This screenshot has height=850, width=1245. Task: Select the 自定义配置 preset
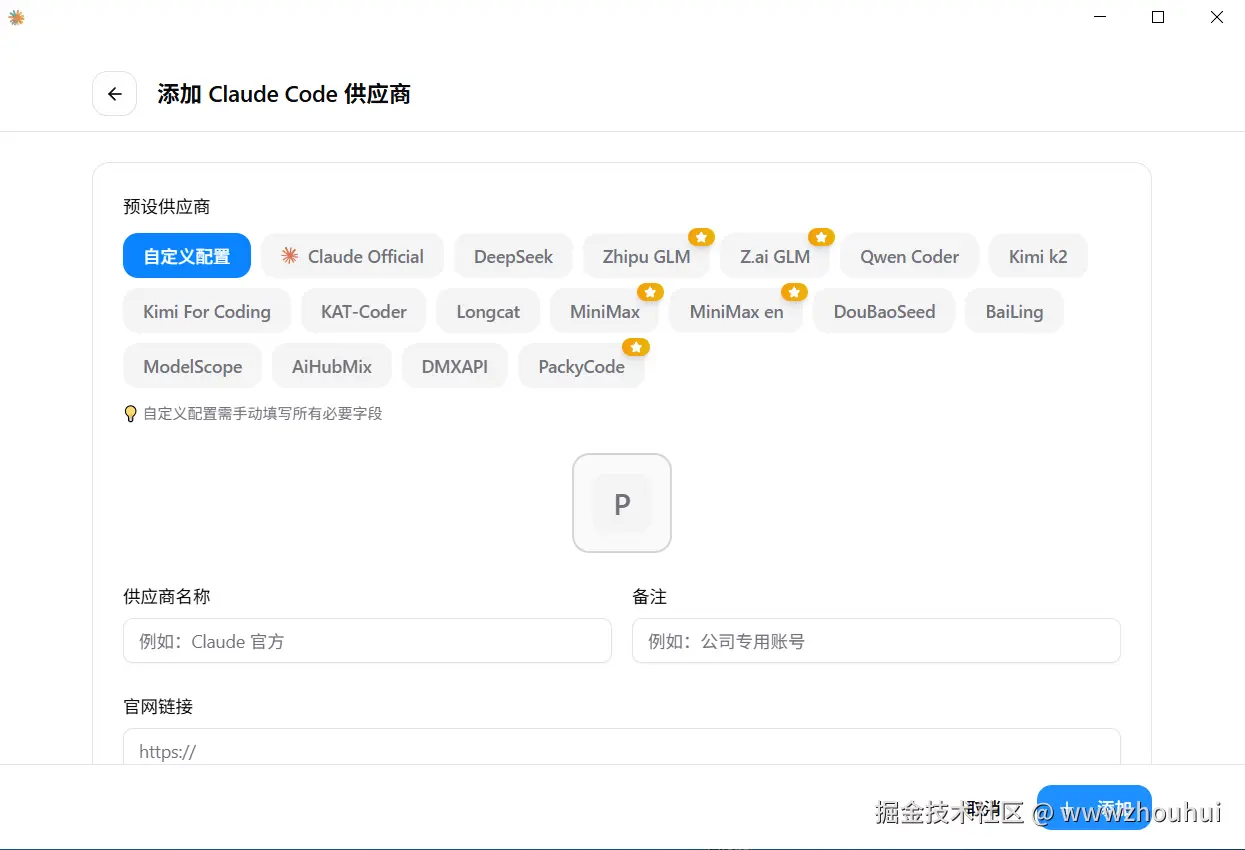click(x=187, y=256)
